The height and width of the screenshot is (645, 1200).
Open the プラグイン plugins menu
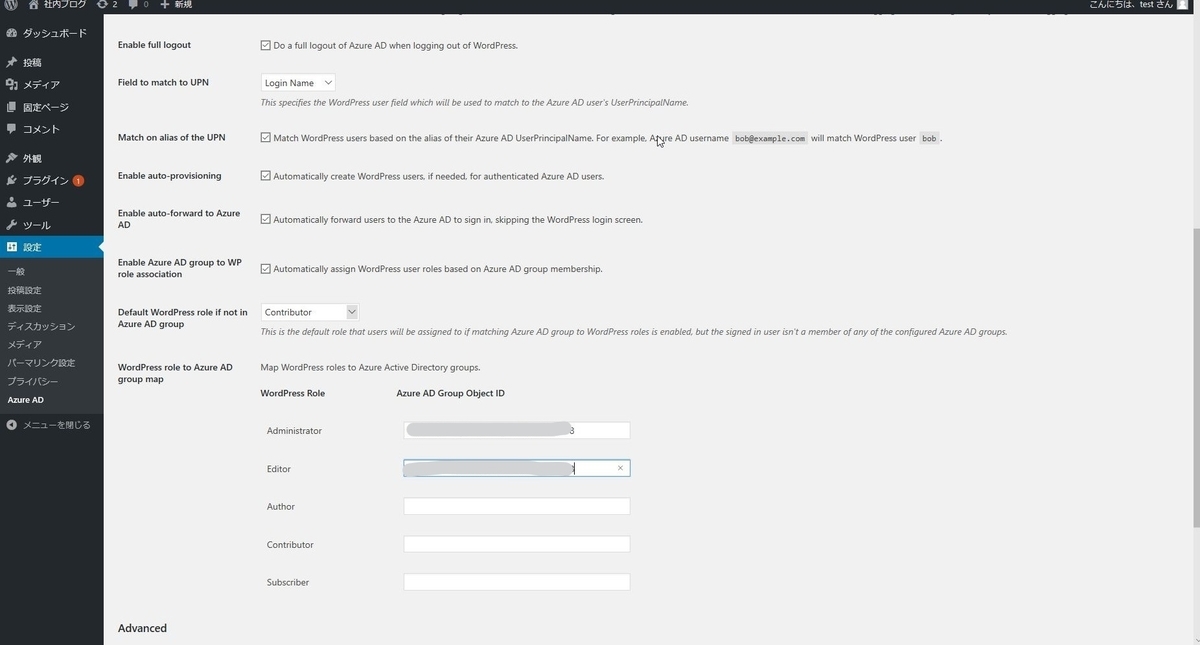click(x=52, y=181)
